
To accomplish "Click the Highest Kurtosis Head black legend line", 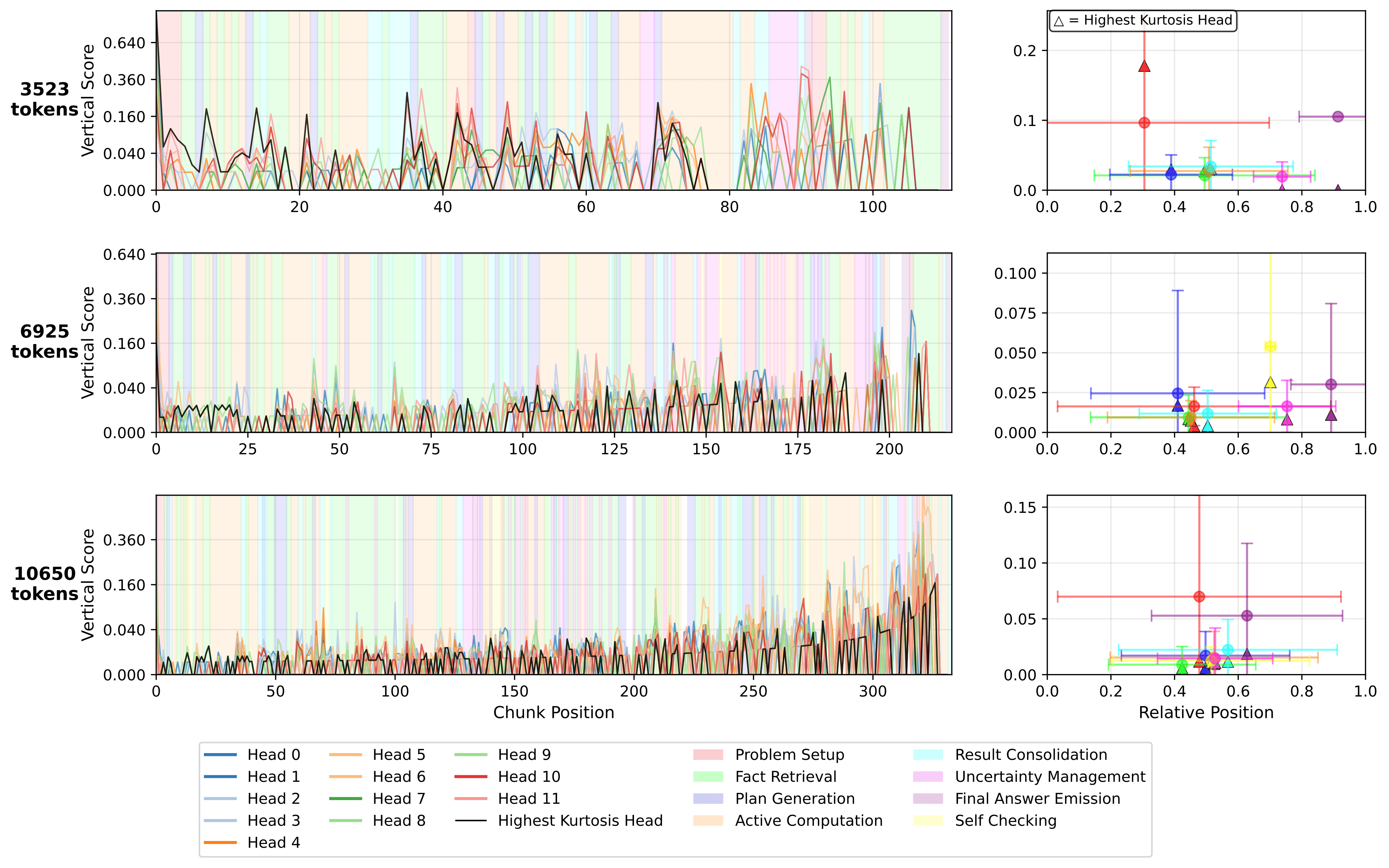I will pos(470,820).
